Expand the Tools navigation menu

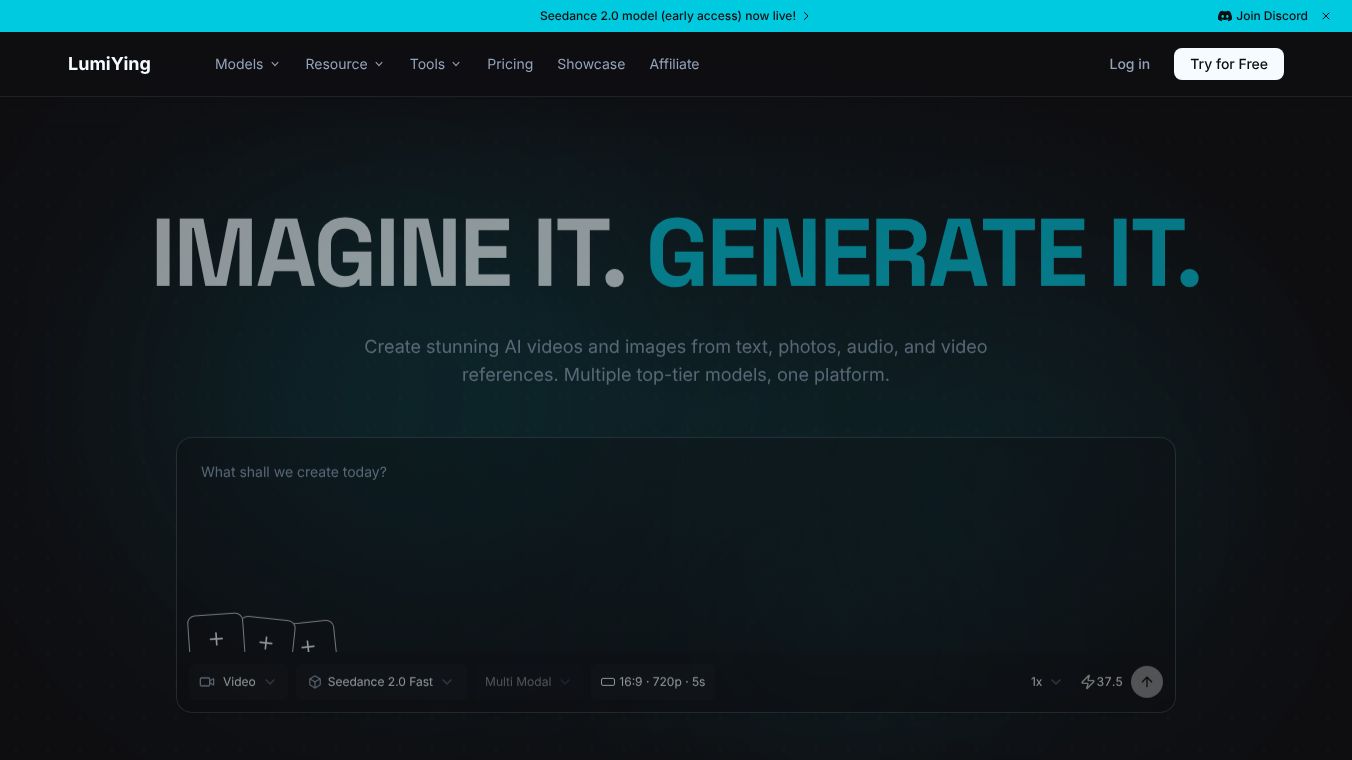point(435,64)
